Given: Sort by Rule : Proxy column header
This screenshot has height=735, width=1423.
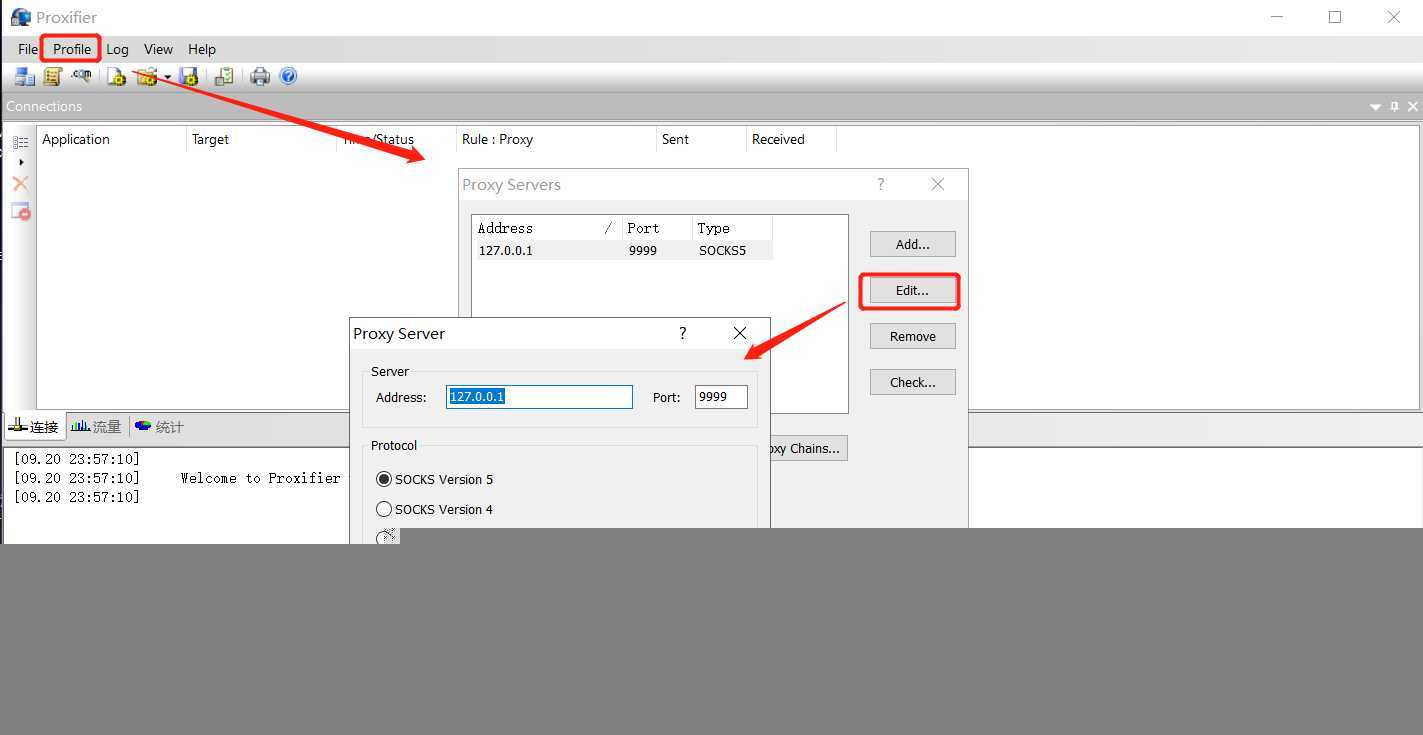Looking at the screenshot, I should point(556,139).
